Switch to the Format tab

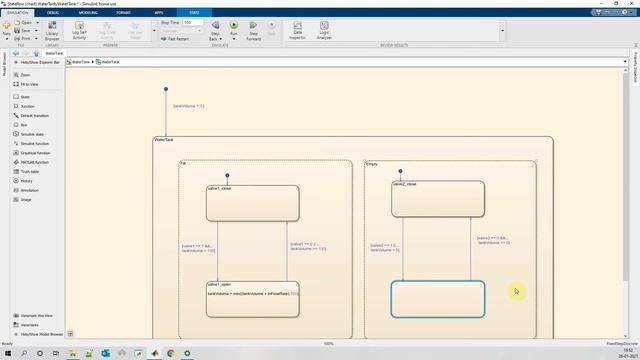[123, 13]
